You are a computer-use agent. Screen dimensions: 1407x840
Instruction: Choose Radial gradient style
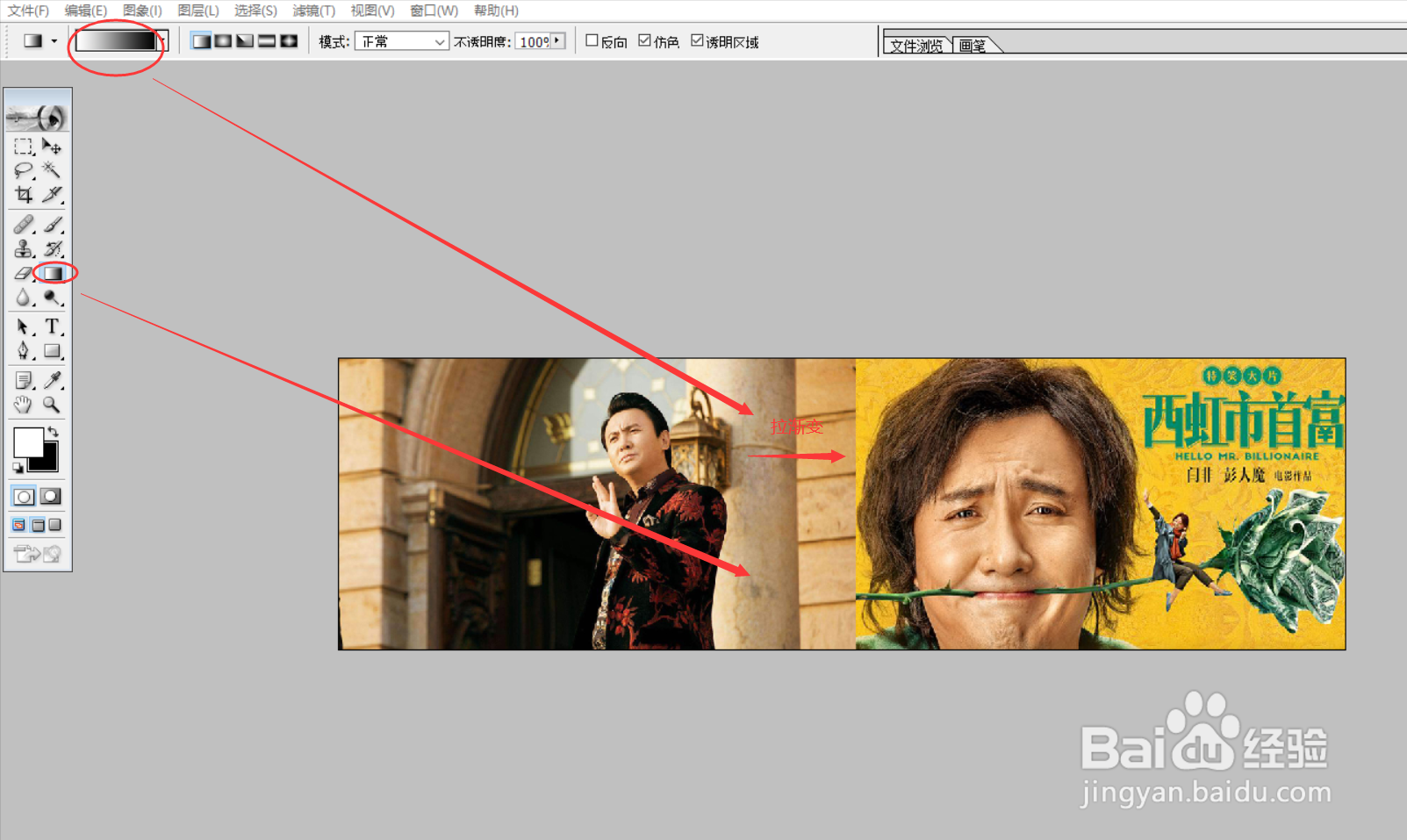(223, 41)
